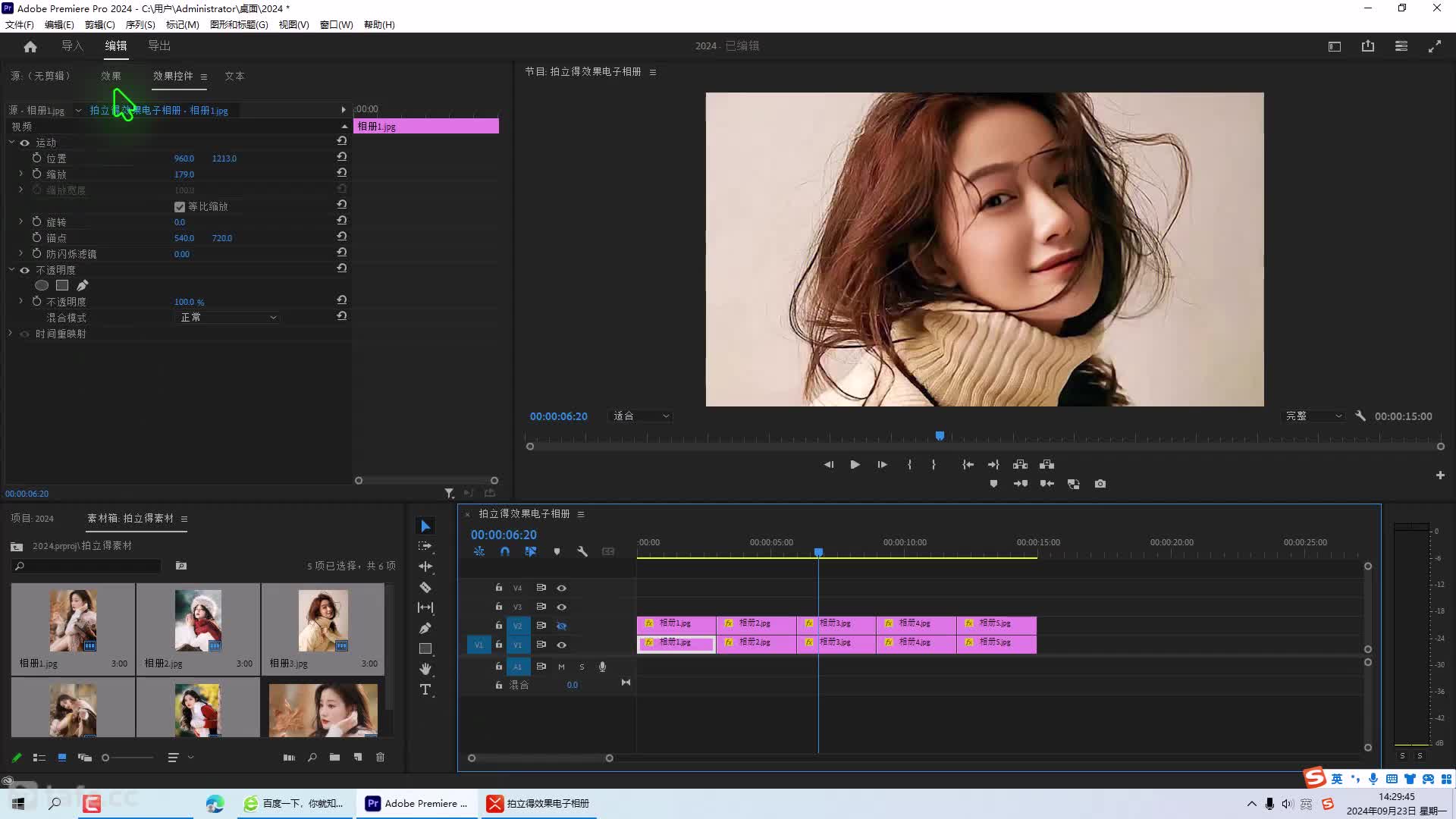1456x819 pixels.
Task: Select the Ripple Edit tool
Action: point(425,566)
